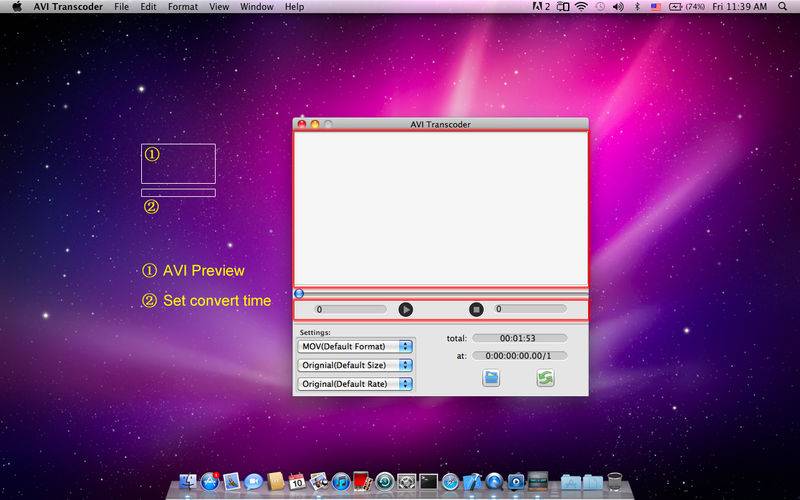Open the brown box icon in dock

pyautogui.click(x=275, y=481)
